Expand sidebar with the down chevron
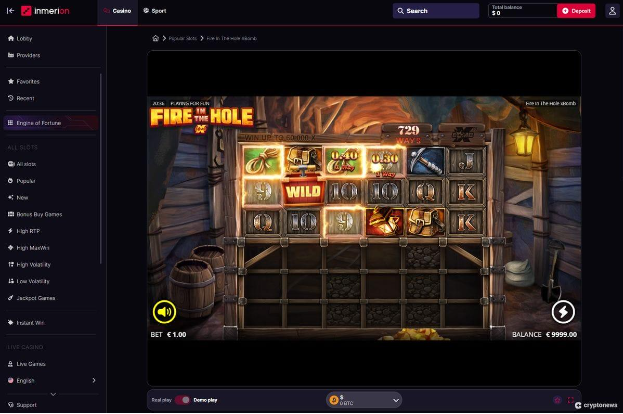 [53, 394]
